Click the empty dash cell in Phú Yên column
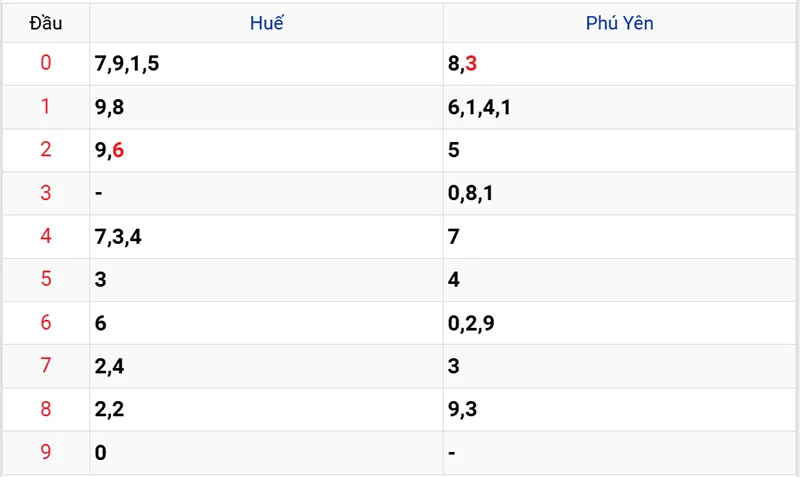The height and width of the screenshot is (477, 800). coord(452,453)
